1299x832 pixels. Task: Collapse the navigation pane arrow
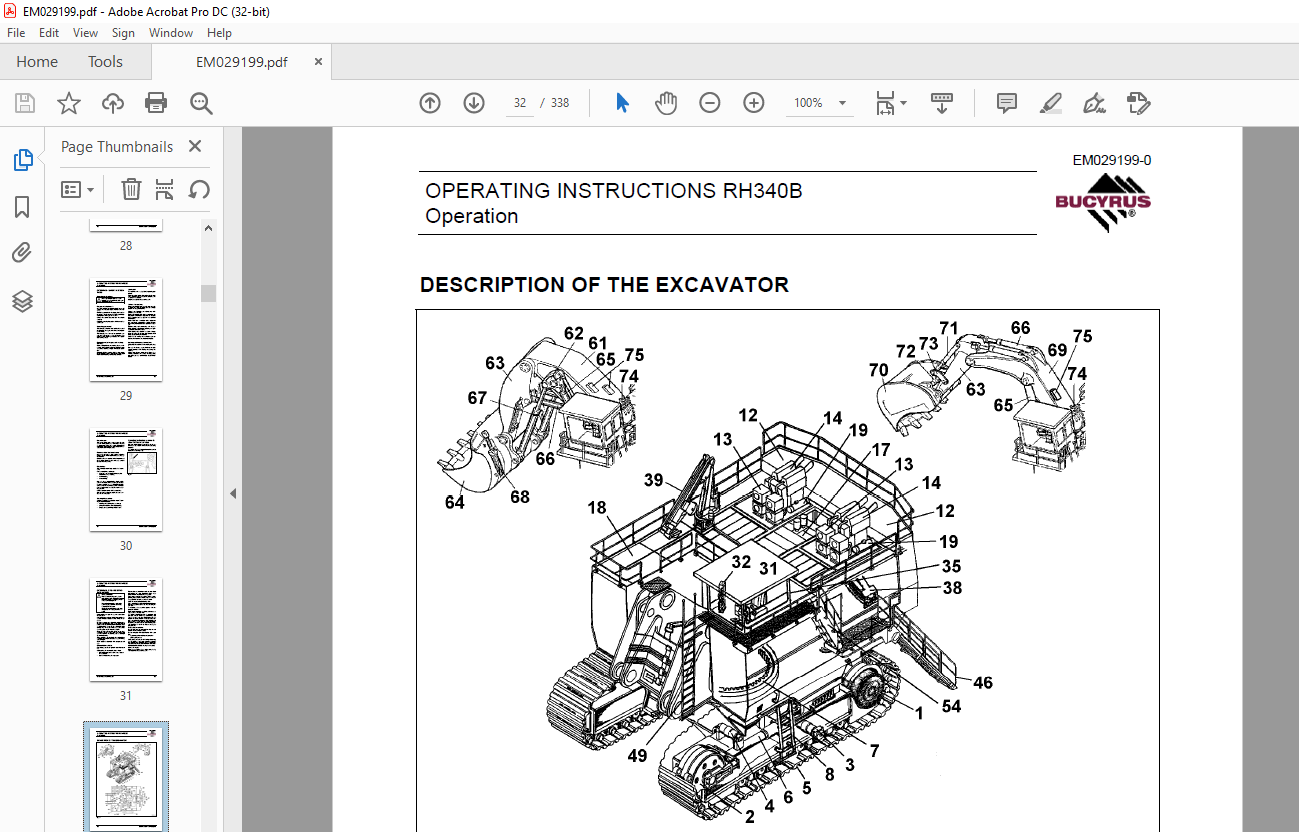232,493
